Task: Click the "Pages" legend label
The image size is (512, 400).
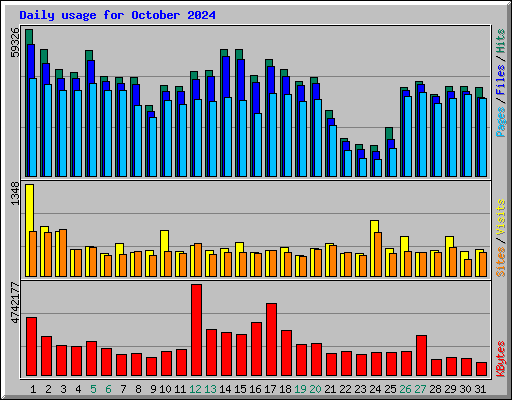Action: coord(501,122)
